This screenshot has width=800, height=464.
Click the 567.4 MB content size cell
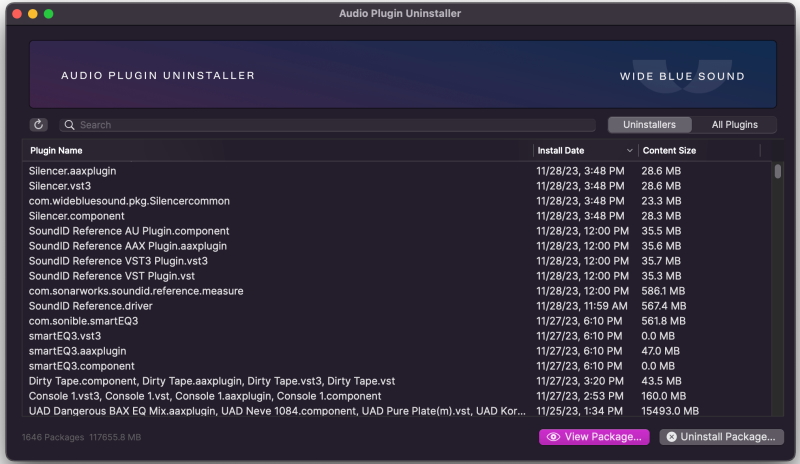click(663, 306)
